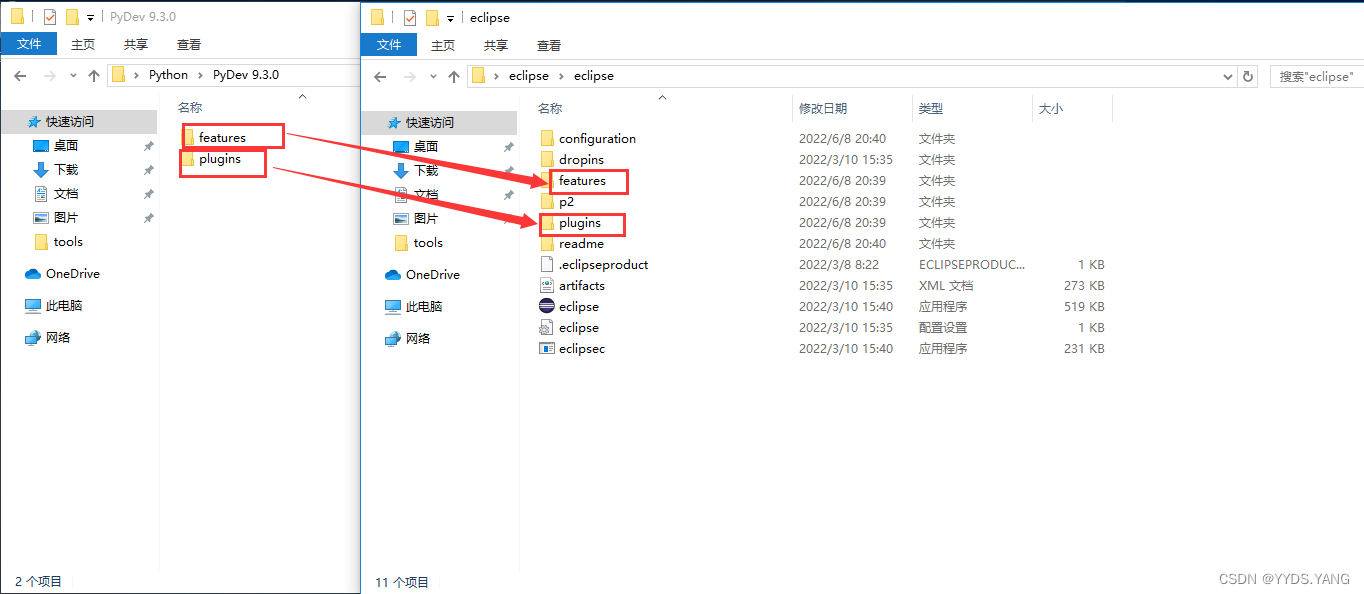The image size is (1364, 594).
Task: Open OneDrive in PyDev window sidebar
Action: click(73, 273)
